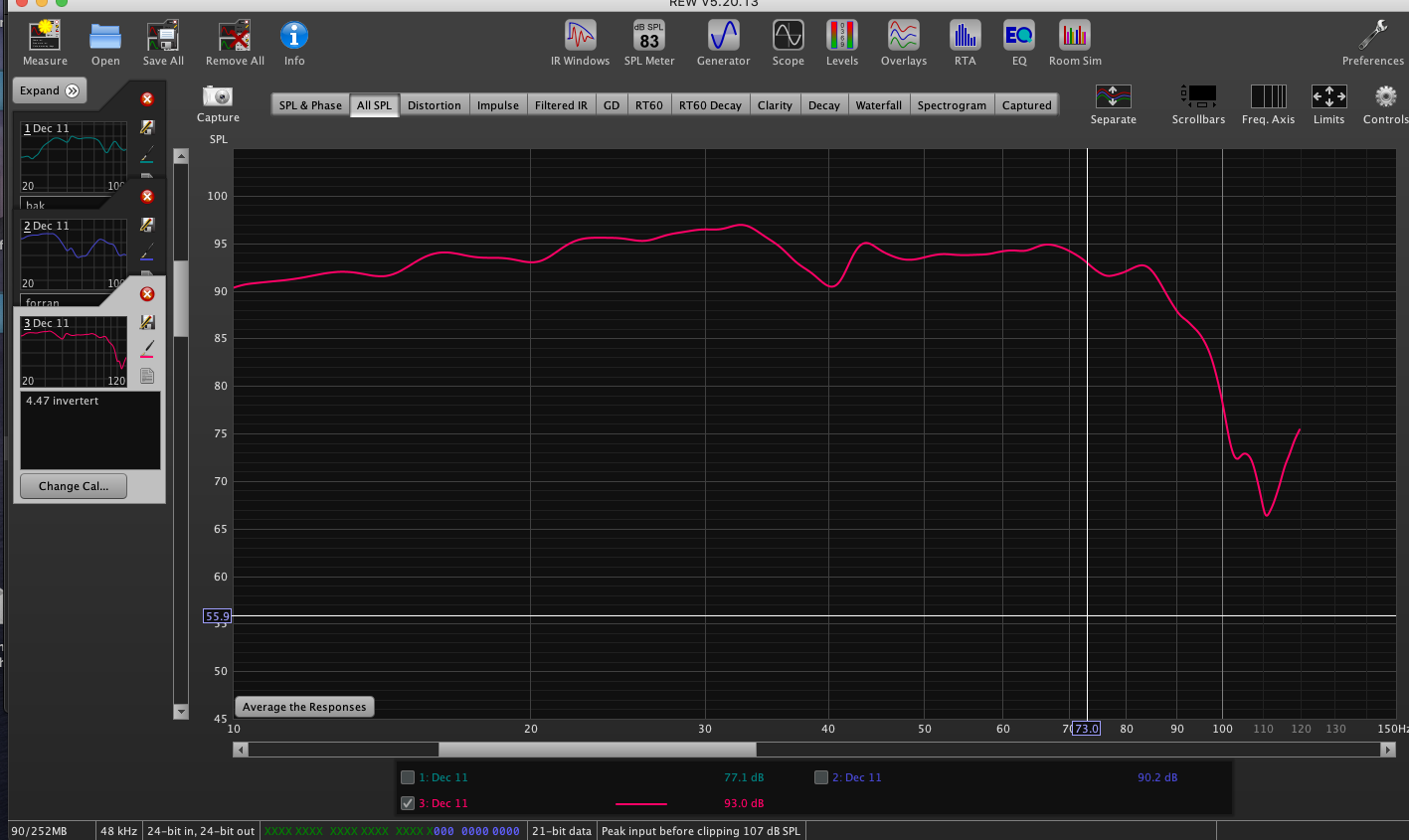
Task: Click the Measure icon in toolbar
Action: (45, 37)
